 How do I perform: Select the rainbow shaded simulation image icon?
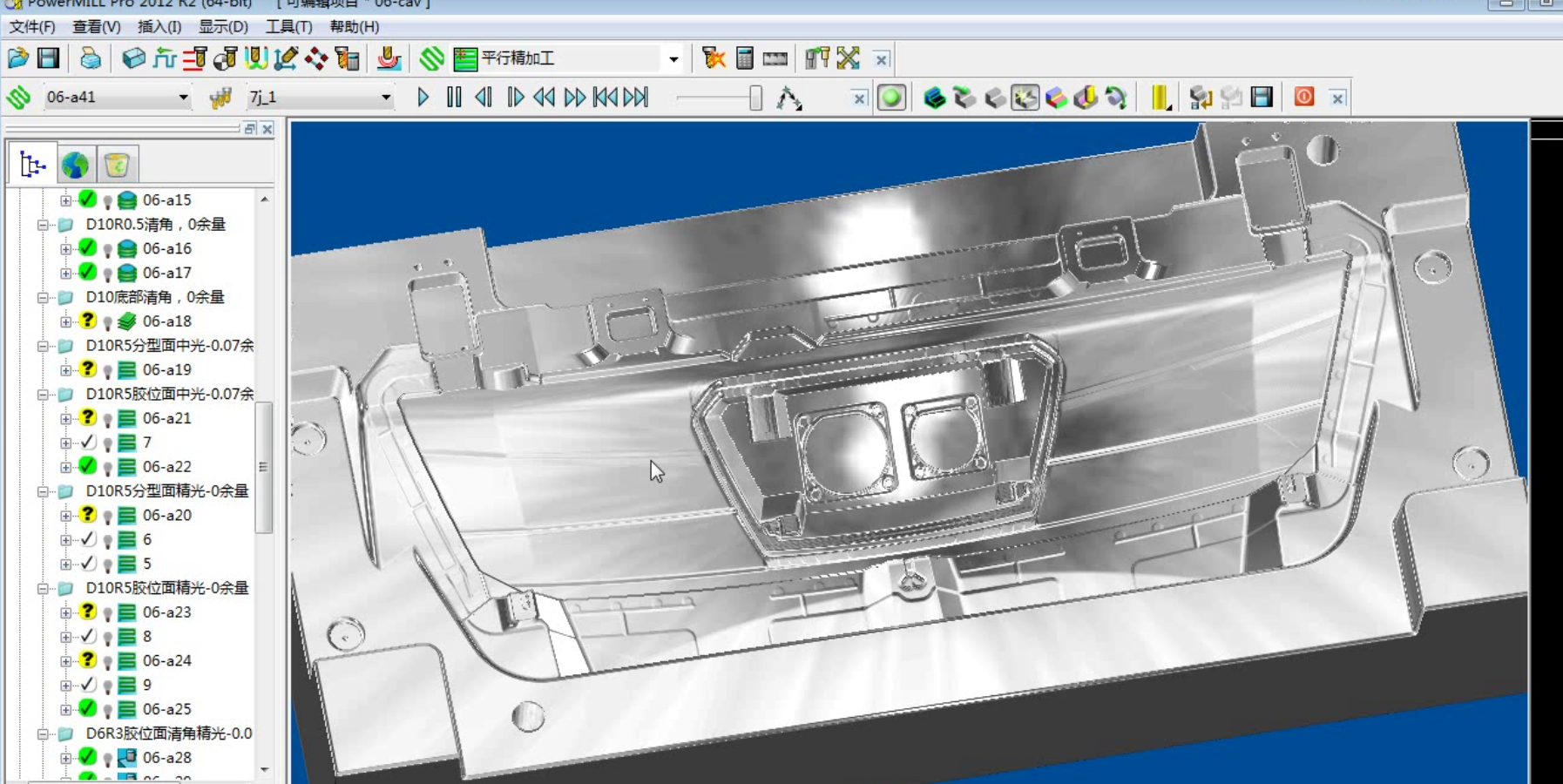coord(1056,98)
